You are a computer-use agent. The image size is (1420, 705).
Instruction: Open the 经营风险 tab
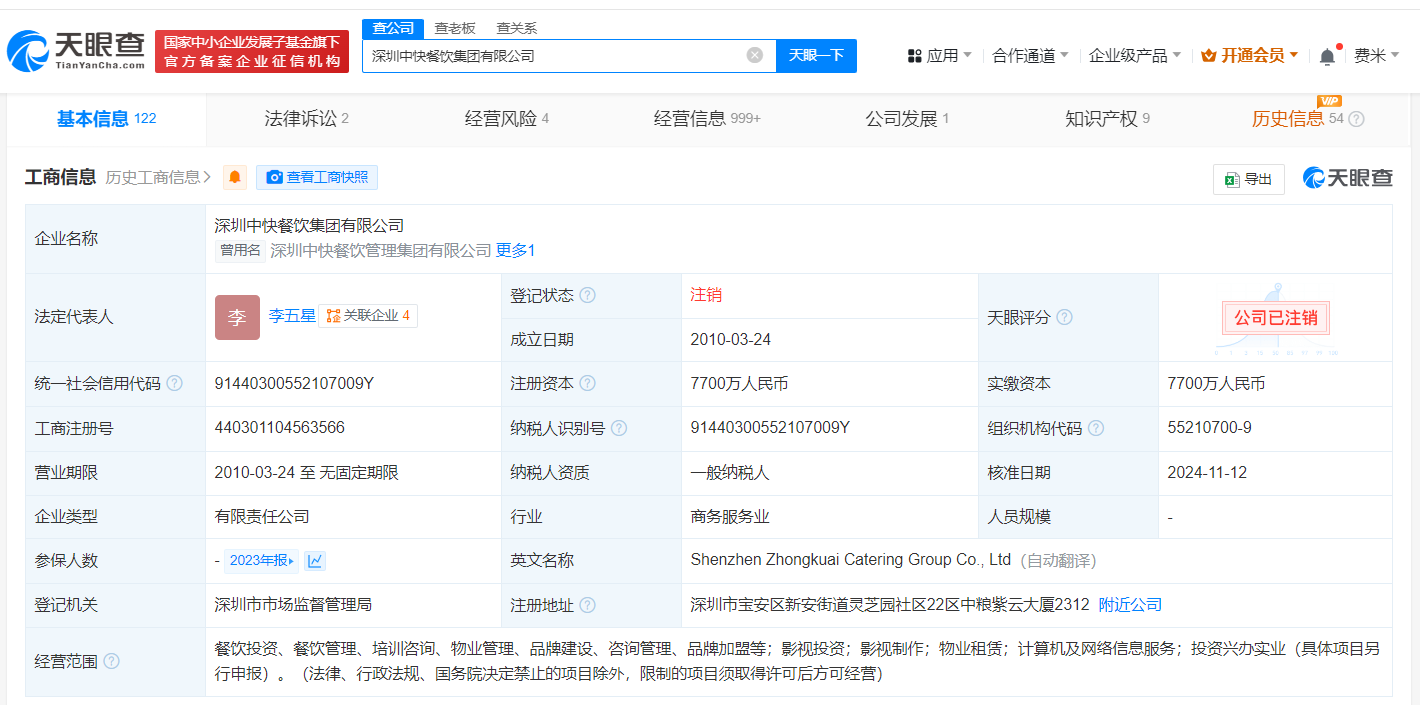[507, 119]
